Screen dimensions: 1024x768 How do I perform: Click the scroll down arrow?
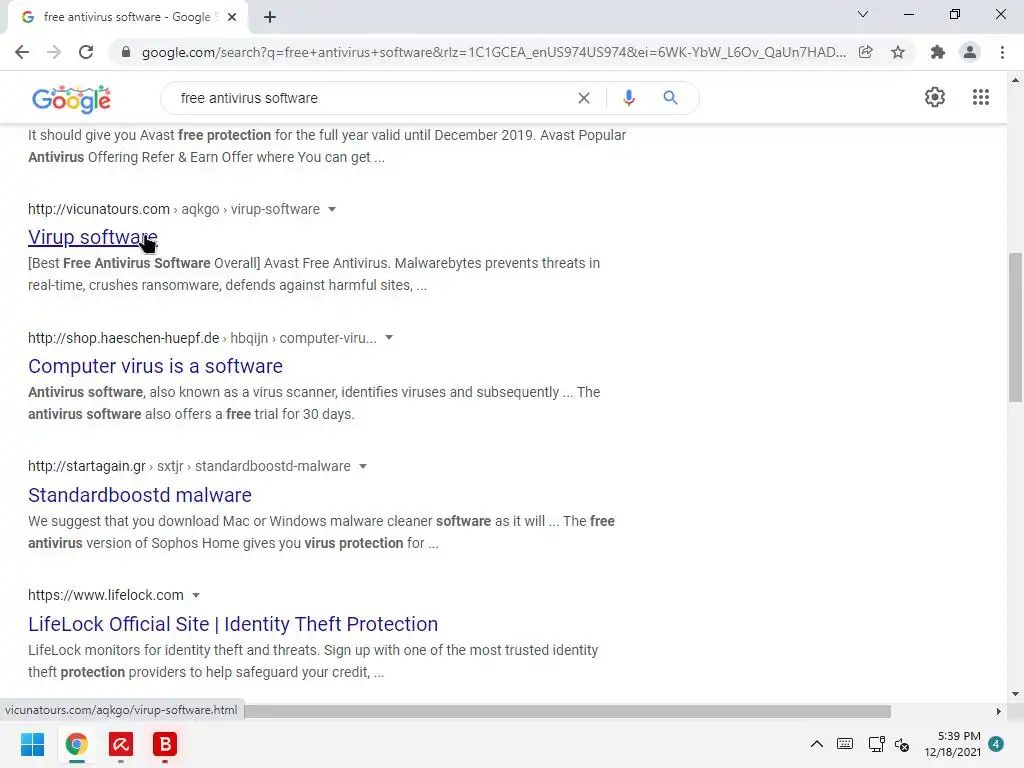point(1015,694)
